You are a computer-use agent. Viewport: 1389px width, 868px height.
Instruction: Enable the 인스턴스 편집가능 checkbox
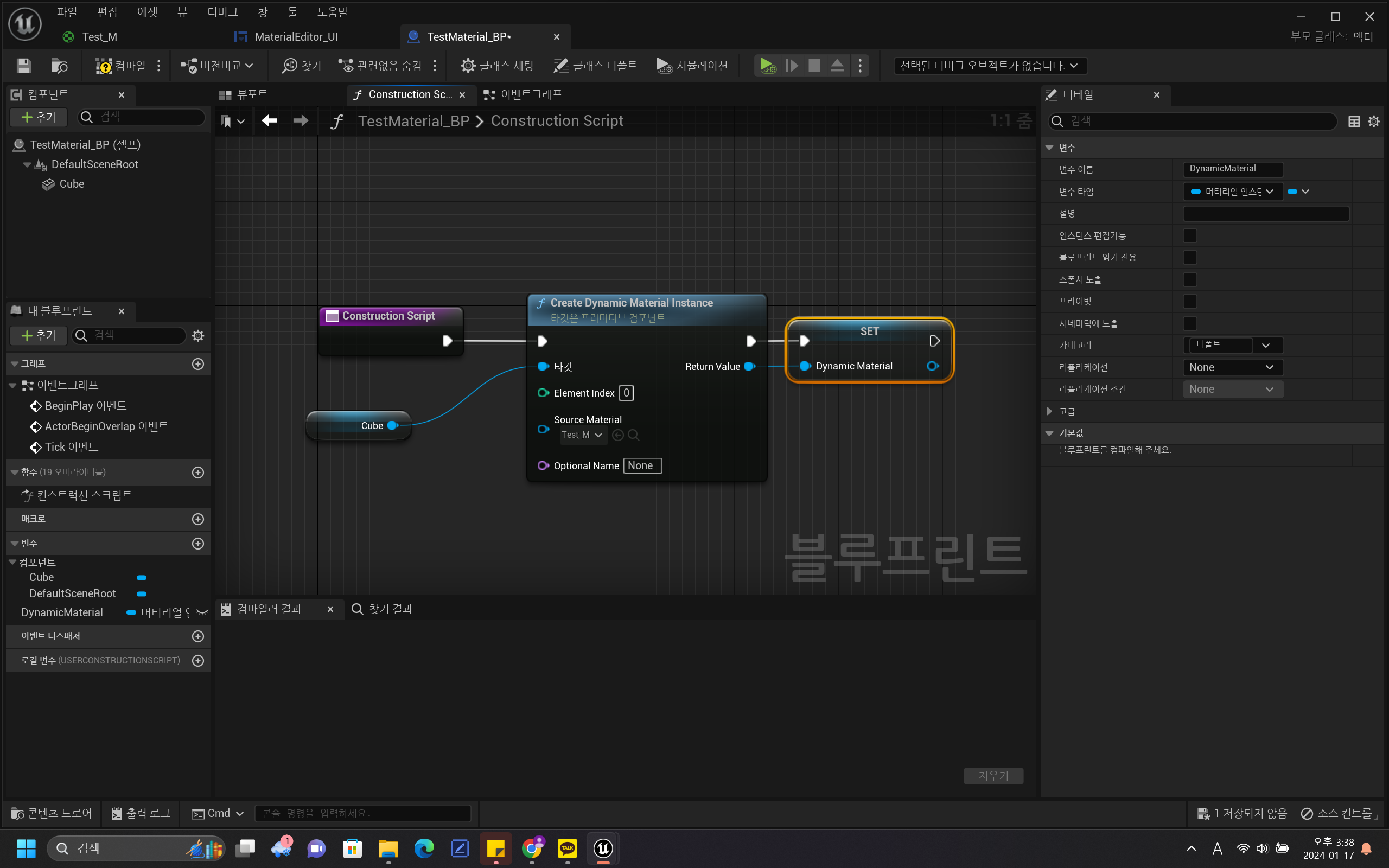(1190, 235)
